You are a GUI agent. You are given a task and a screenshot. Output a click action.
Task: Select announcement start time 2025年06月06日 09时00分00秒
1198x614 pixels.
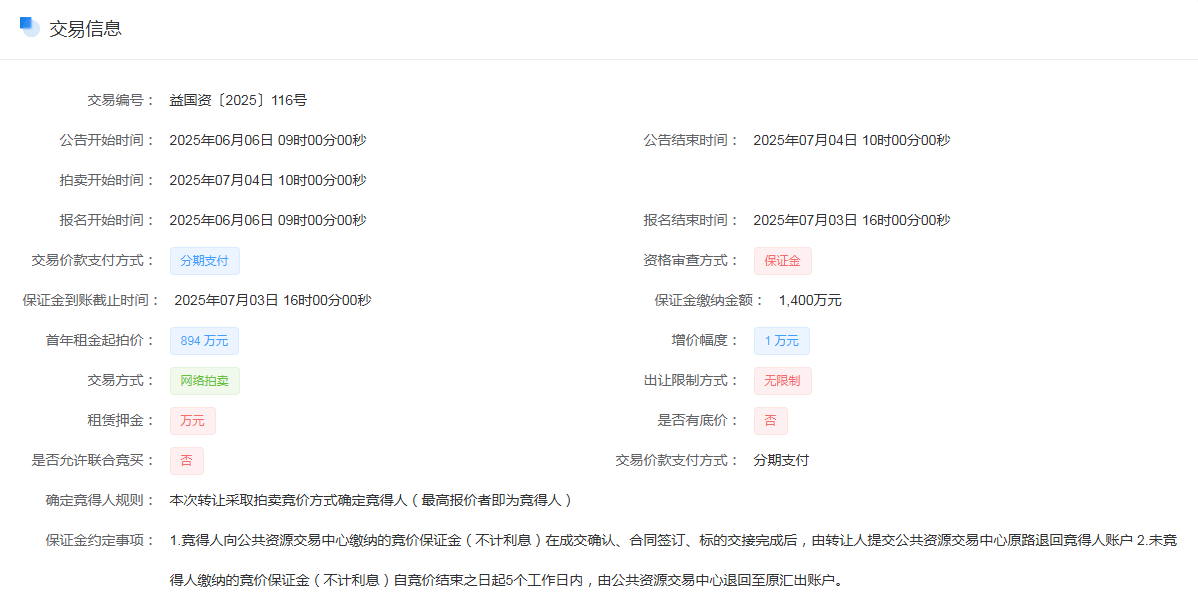[268, 141]
